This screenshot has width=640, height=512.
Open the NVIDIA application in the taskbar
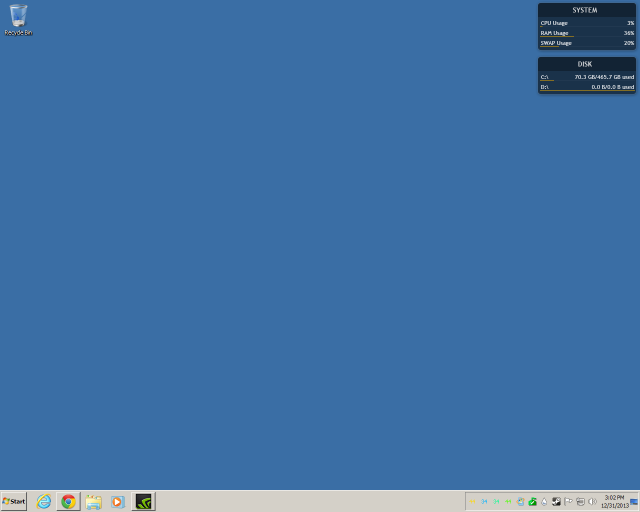point(144,501)
